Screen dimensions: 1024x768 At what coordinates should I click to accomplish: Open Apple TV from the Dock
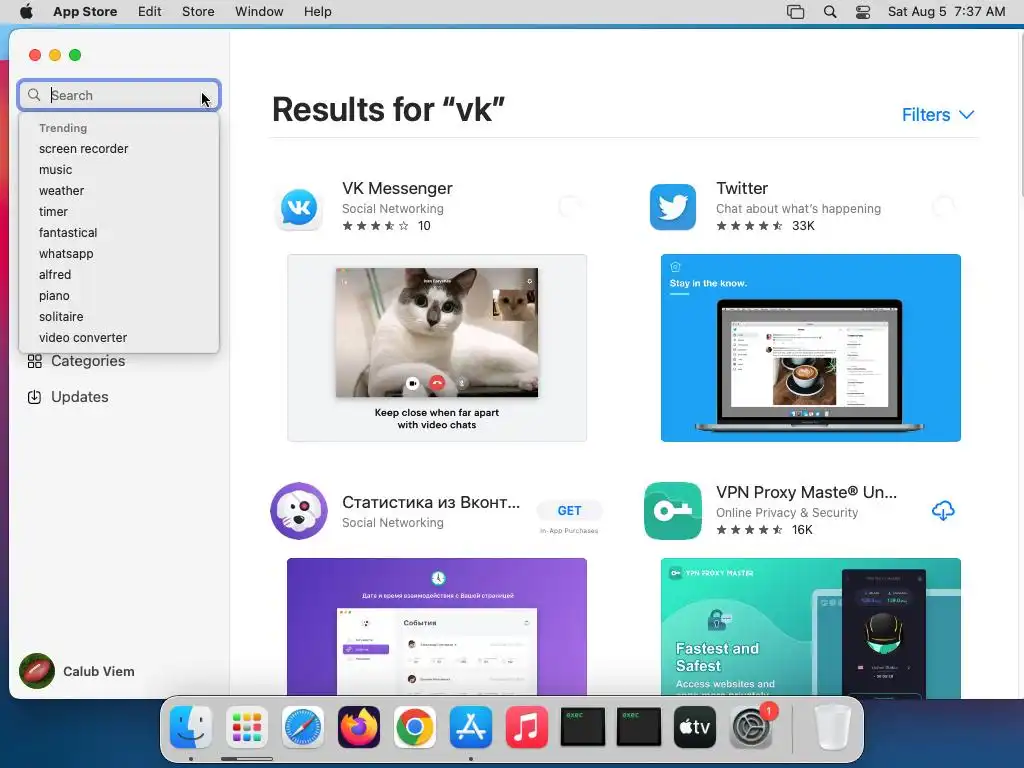point(695,727)
